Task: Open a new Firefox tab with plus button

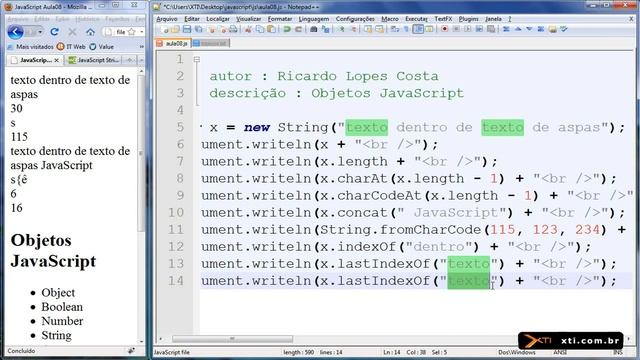Action: [129, 60]
